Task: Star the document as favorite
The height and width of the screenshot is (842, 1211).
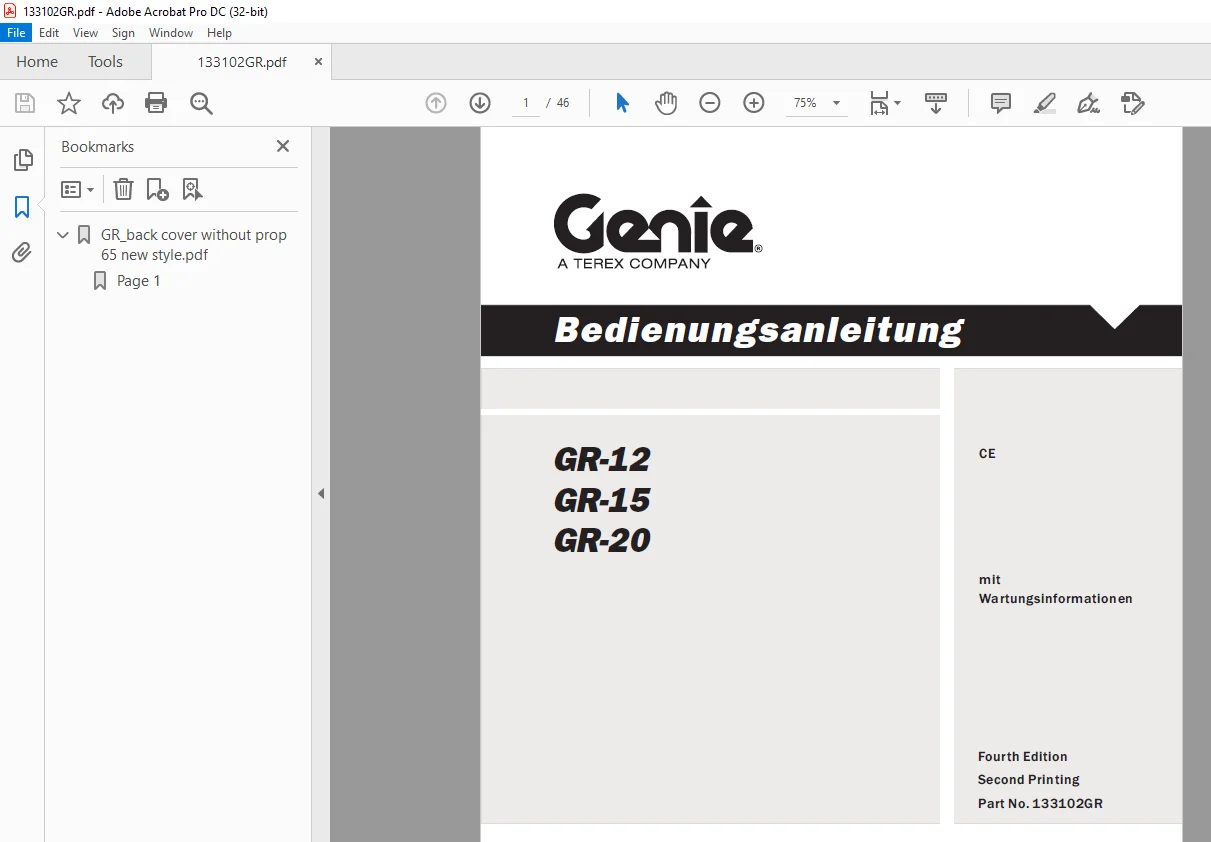Action: coord(68,103)
